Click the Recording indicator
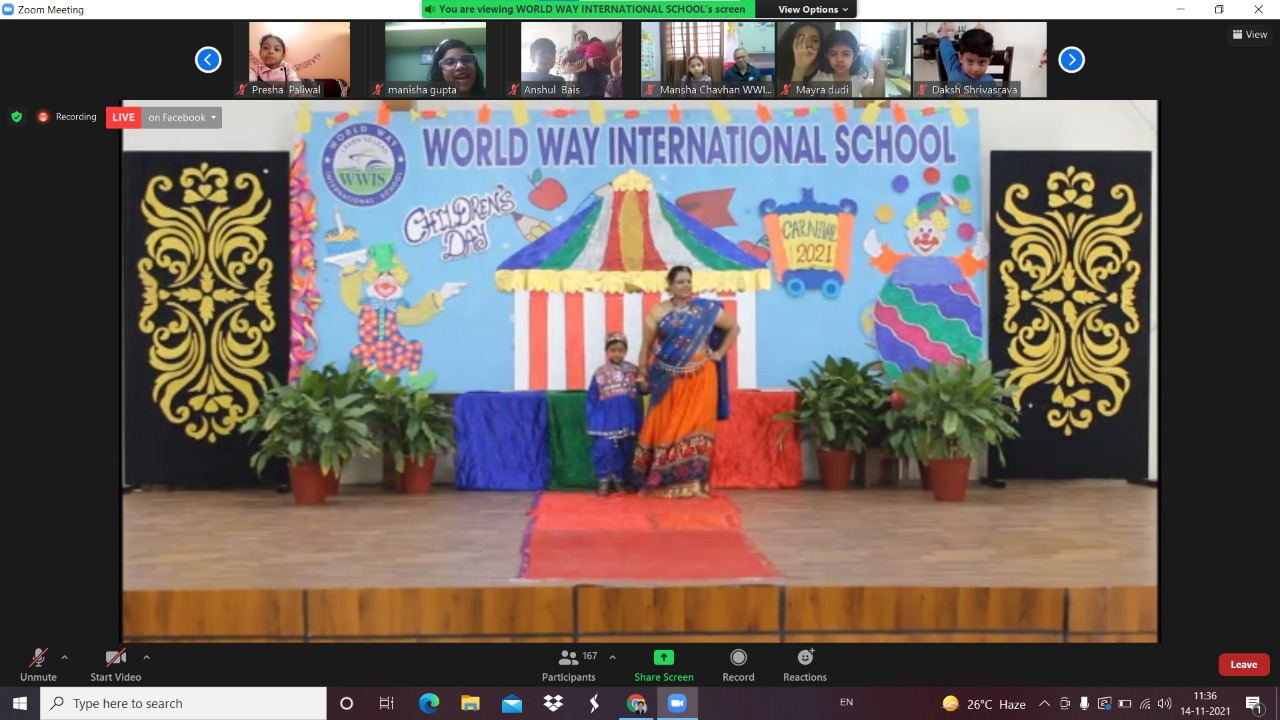 point(67,117)
